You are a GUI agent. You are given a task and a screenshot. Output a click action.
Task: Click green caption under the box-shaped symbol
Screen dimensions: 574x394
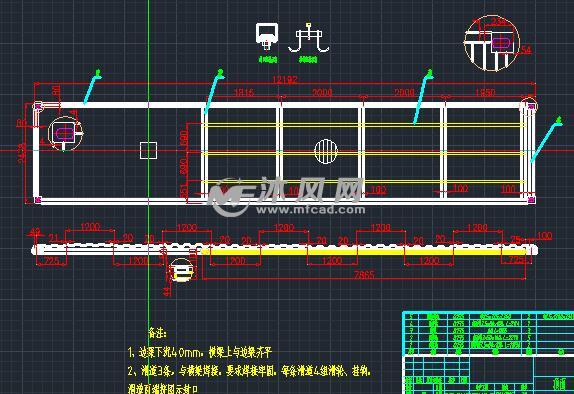click(x=268, y=59)
